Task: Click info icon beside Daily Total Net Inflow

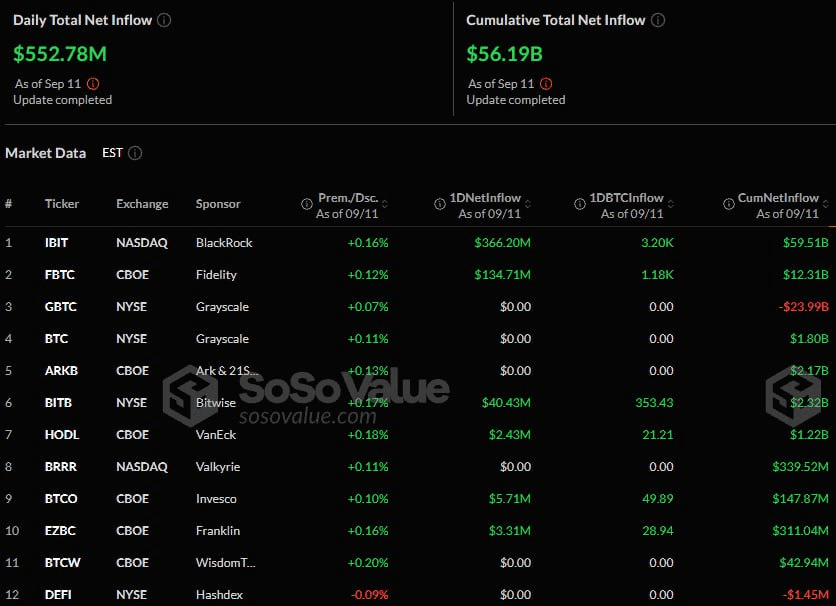Action: click(x=164, y=20)
